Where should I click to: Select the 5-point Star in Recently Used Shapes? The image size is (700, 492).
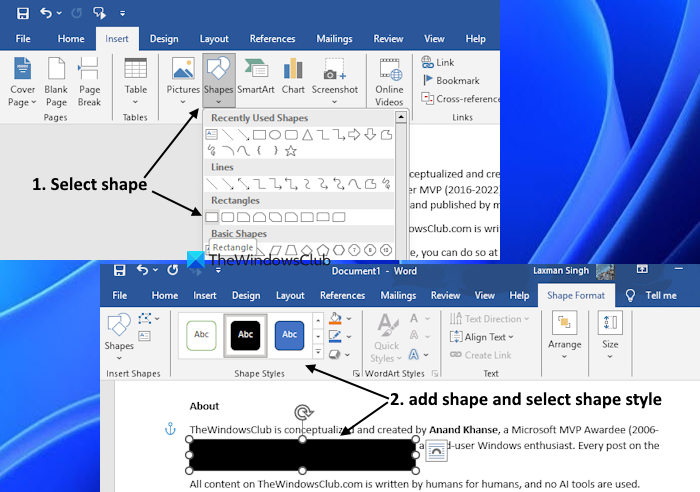tap(291, 151)
